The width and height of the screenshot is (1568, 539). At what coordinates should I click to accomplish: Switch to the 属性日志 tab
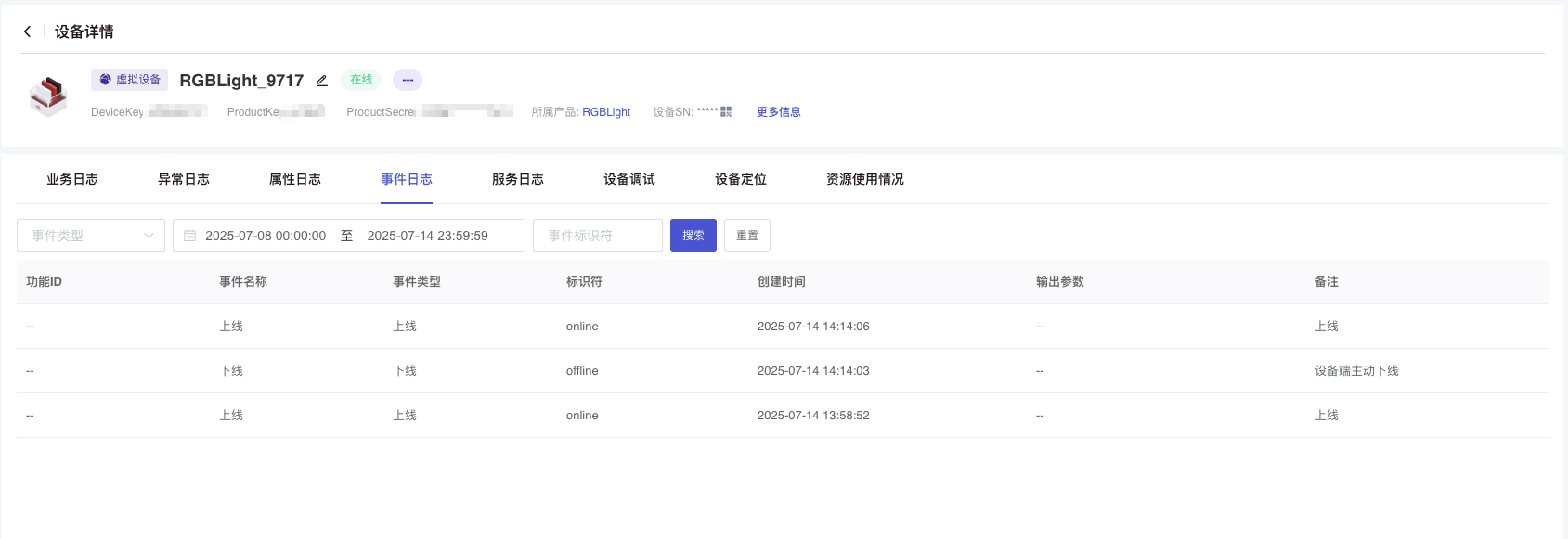coord(295,179)
